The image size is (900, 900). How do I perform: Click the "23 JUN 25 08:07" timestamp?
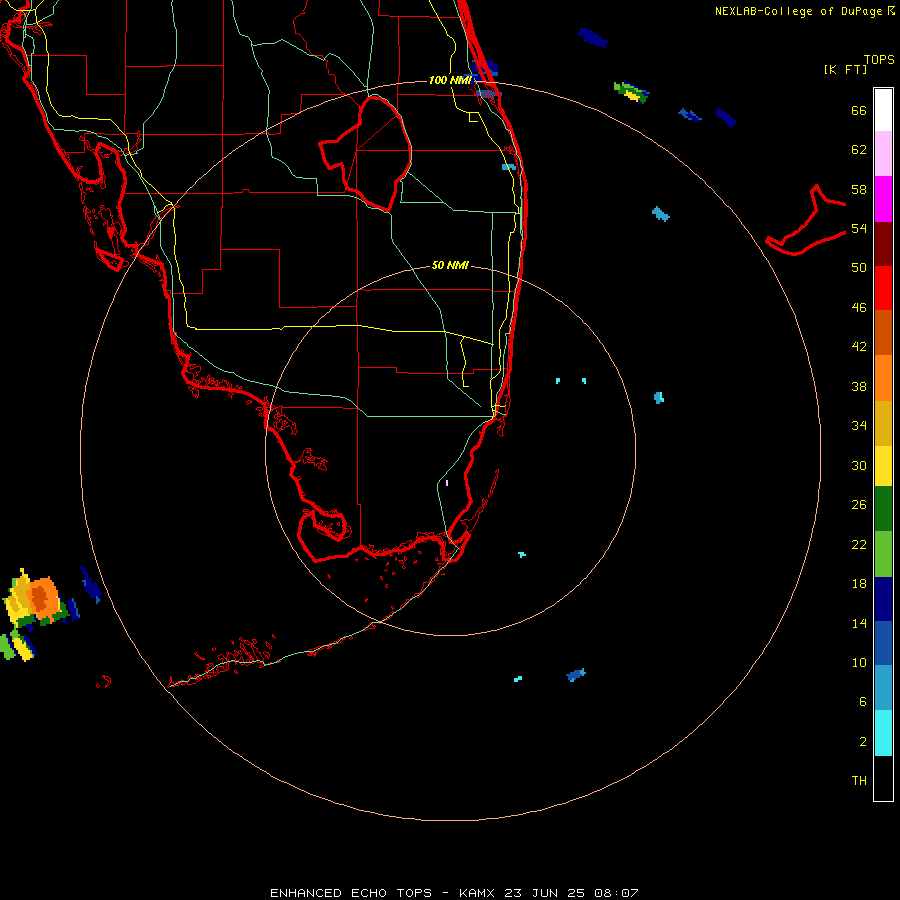pyautogui.click(x=571, y=893)
